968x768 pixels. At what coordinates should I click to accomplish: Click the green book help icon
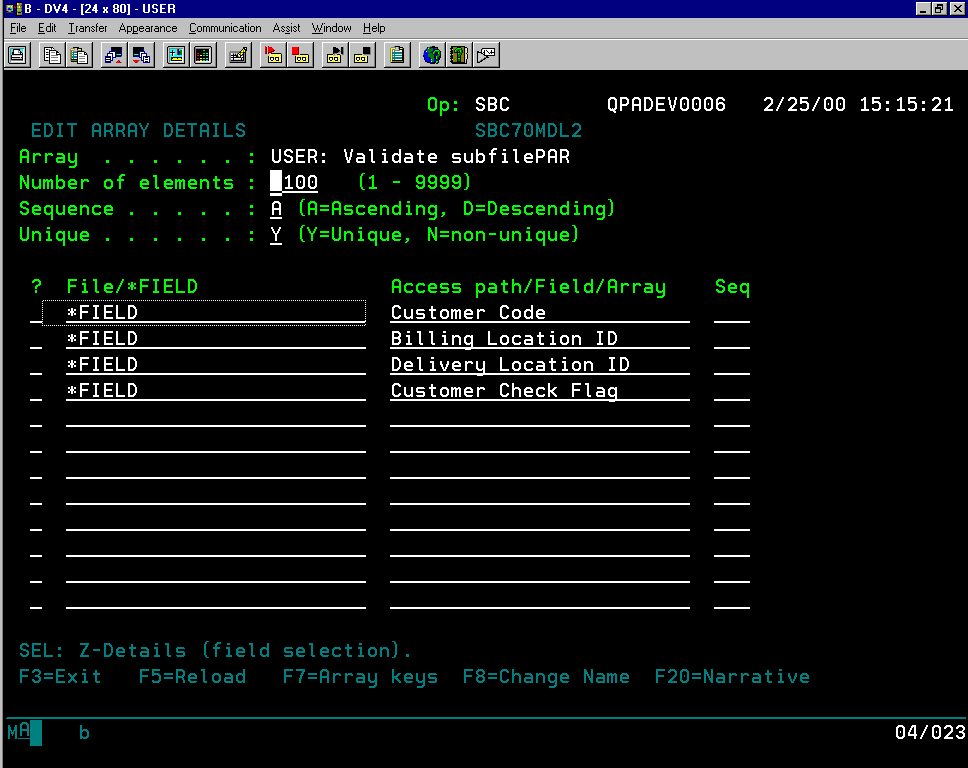(x=459, y=55)
